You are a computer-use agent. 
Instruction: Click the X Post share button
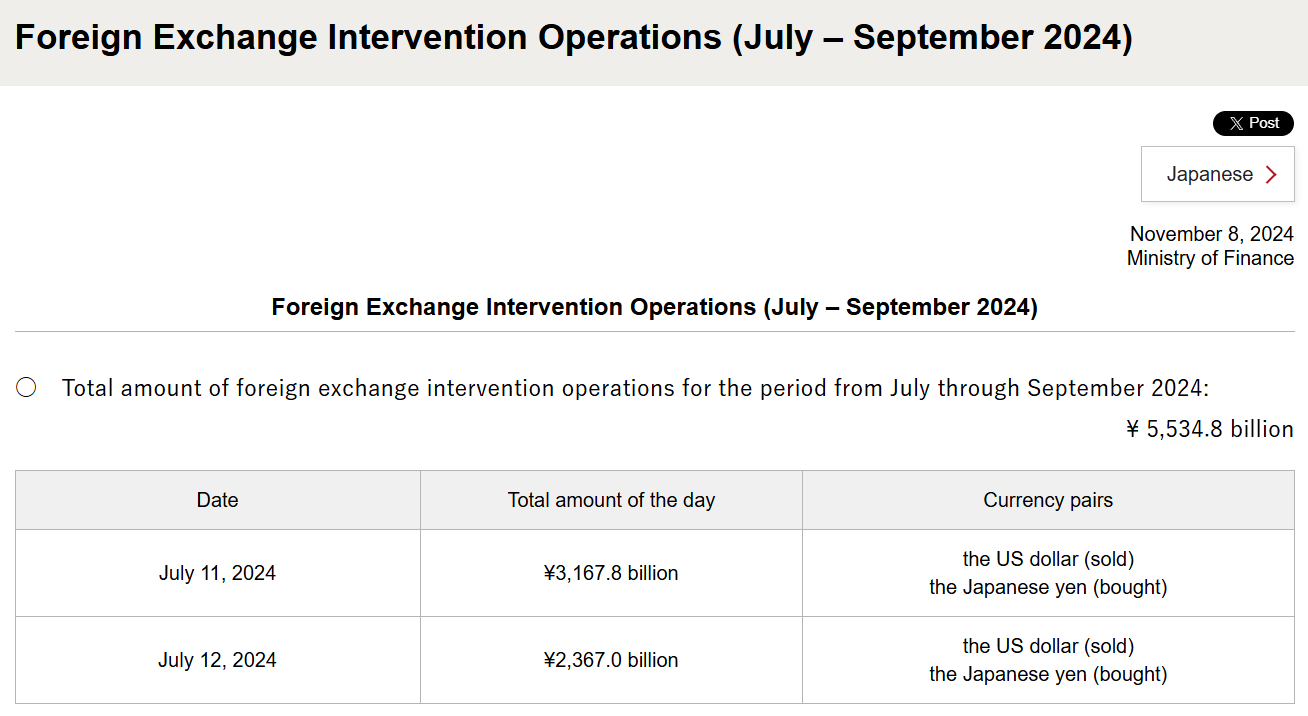pos(1253,123)
